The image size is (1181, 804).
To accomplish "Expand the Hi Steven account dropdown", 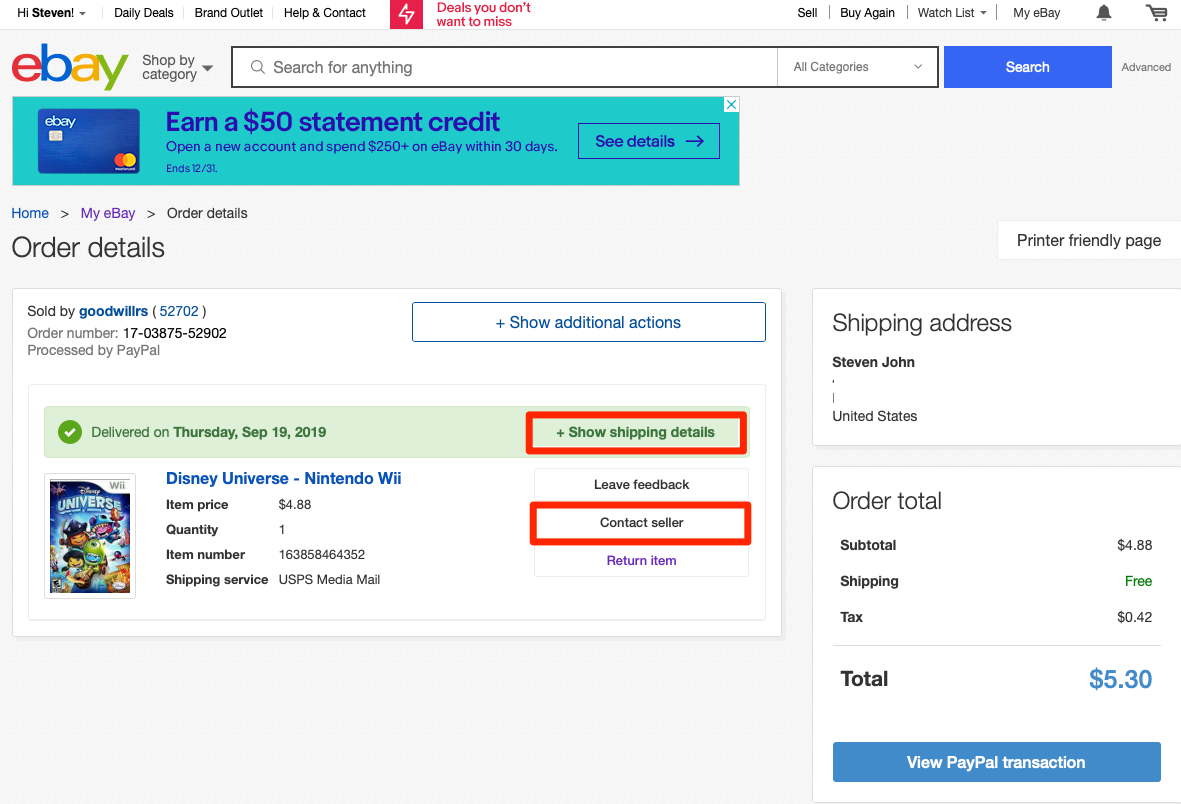I will [x=51, y=13].
